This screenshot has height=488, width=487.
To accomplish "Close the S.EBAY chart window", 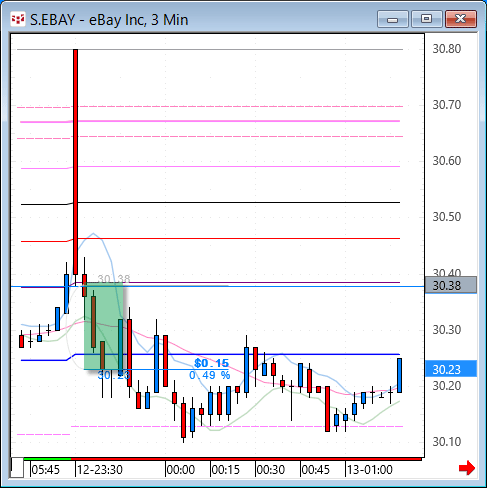I will [461, 19].
